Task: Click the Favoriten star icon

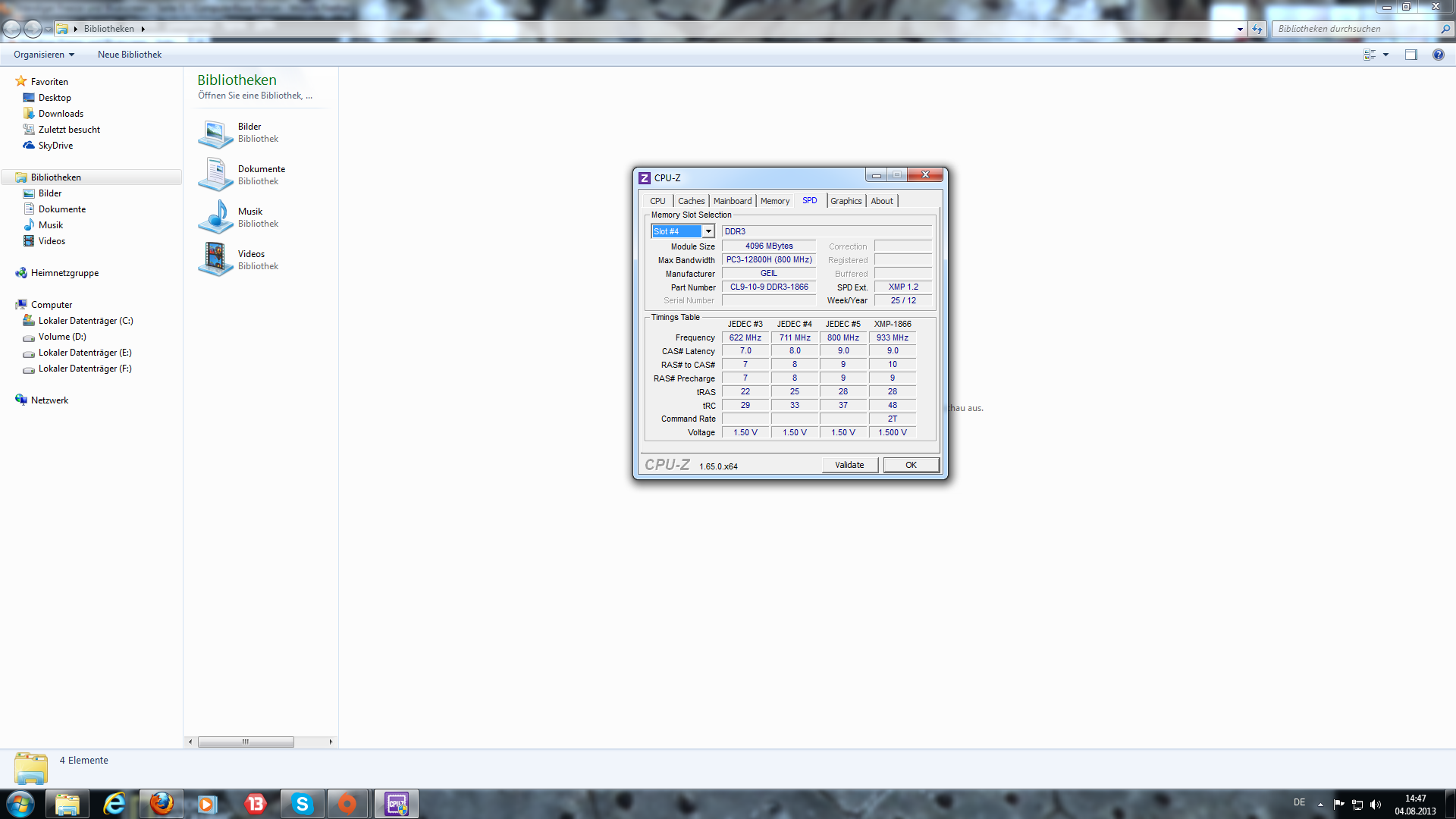Action: (21, 81)
